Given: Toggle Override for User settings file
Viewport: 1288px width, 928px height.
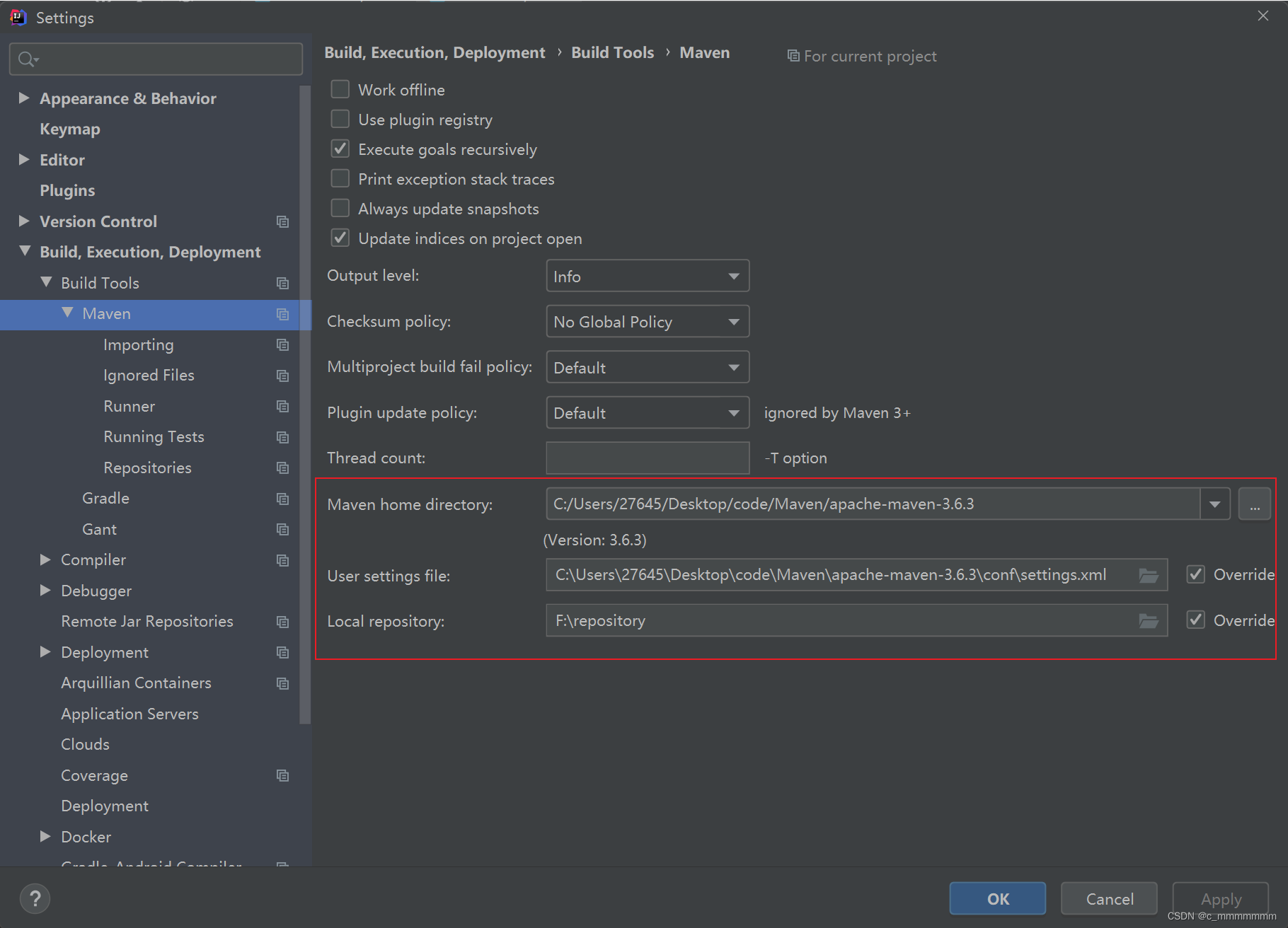Looking at the screenshot, I should click(x=1196, y=574).
